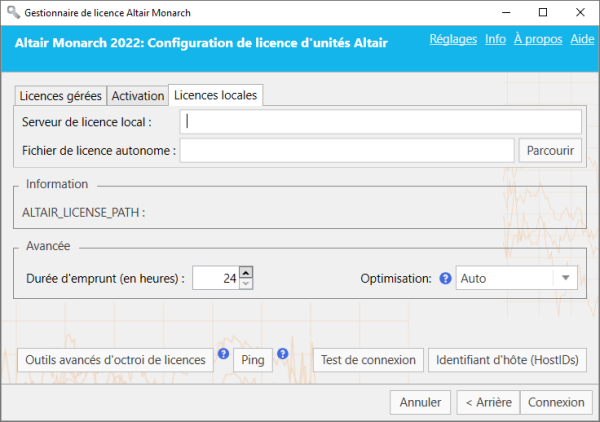Close the Gestionnaire de licence window
The width and height of the screenshot is (600, 422).
coord(580,13)
